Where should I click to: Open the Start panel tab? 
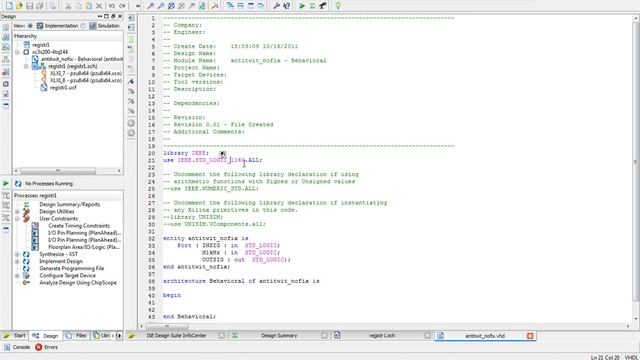tap(14, 336)
